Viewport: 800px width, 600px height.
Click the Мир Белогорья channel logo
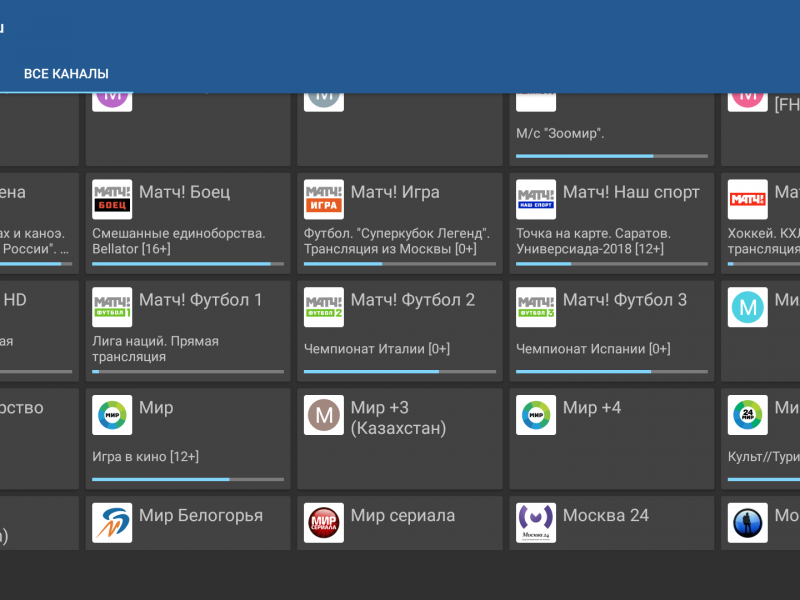coord(112,523)
